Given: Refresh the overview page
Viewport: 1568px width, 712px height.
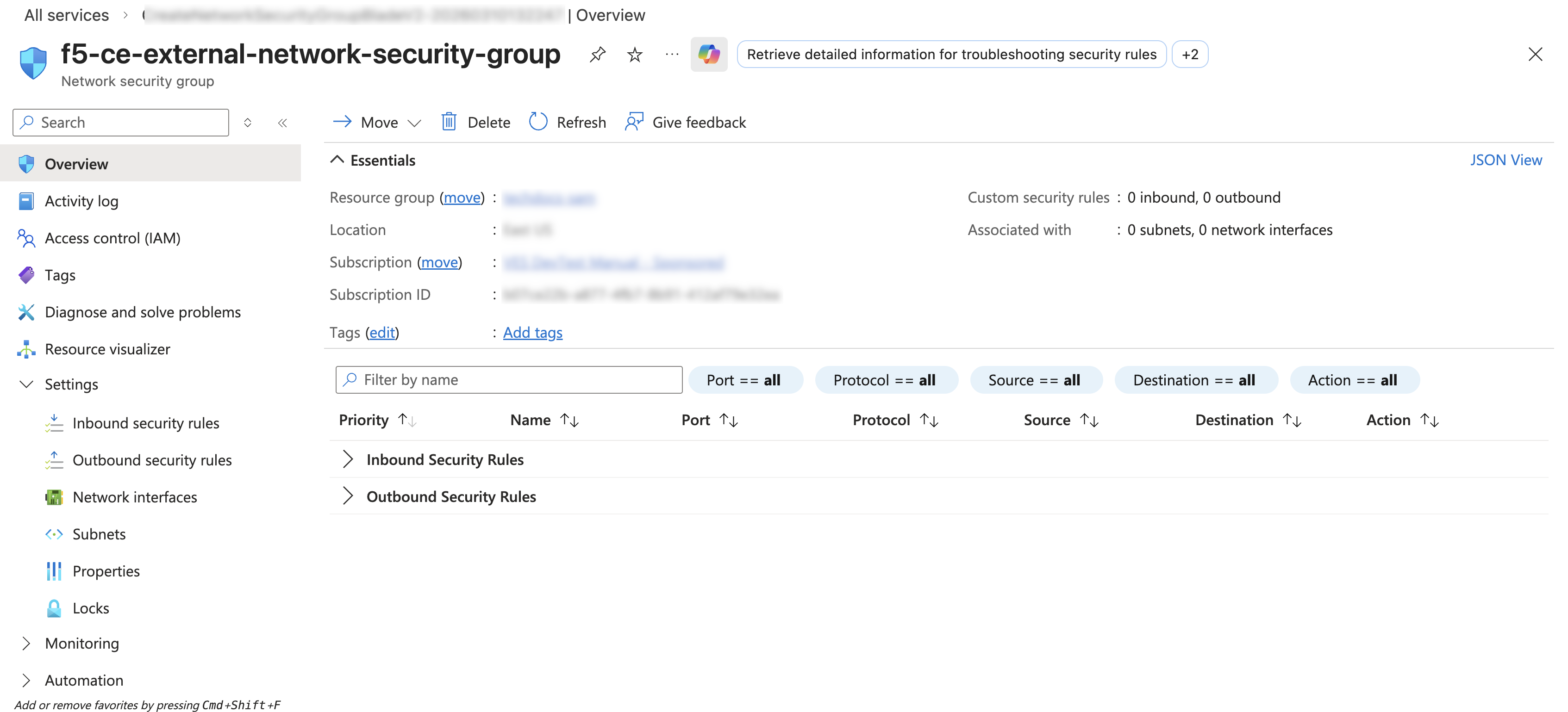Looking at the screenshot, I should [567, 122].
